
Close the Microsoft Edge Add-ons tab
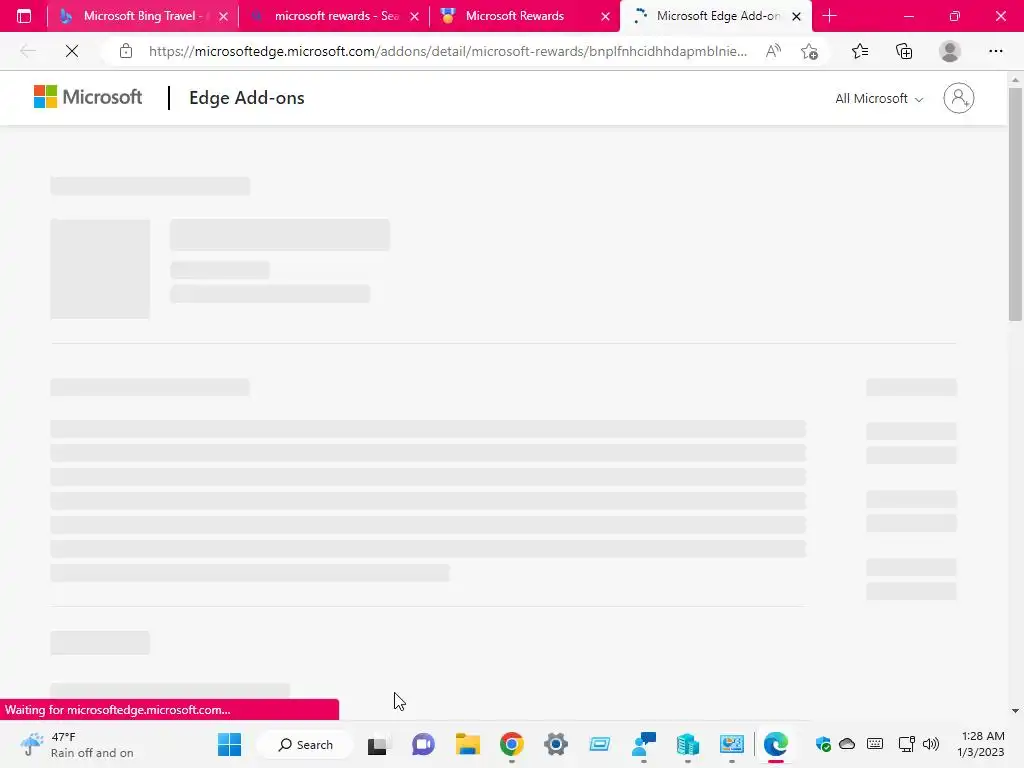tap(796, 16)
